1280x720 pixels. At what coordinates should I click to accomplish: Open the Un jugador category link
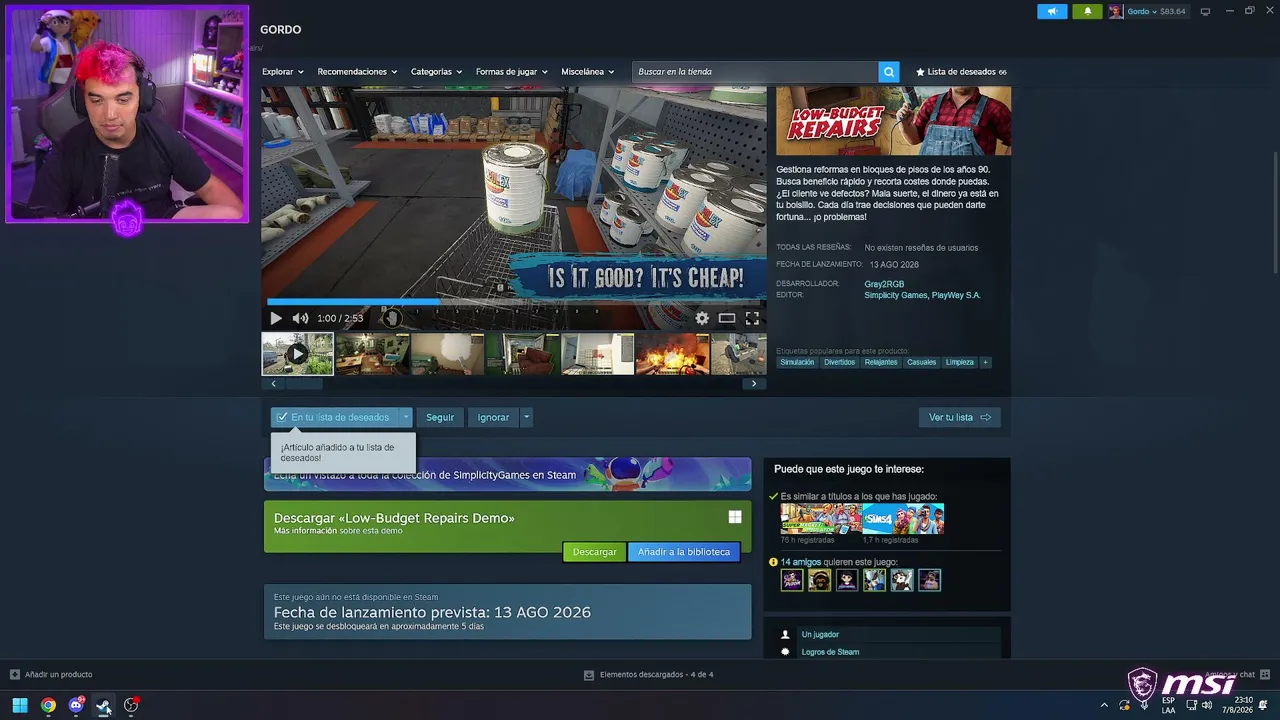(x=820, y=634)
